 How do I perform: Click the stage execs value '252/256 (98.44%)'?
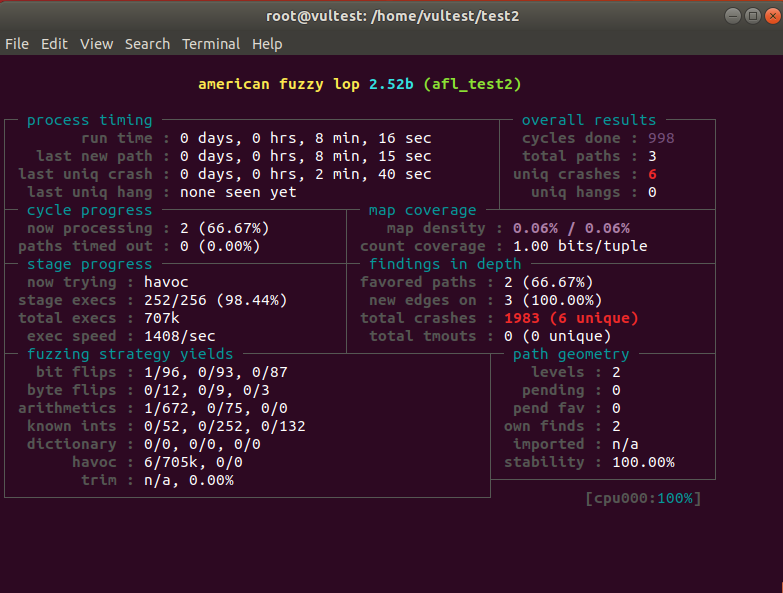tap(216, 300)
